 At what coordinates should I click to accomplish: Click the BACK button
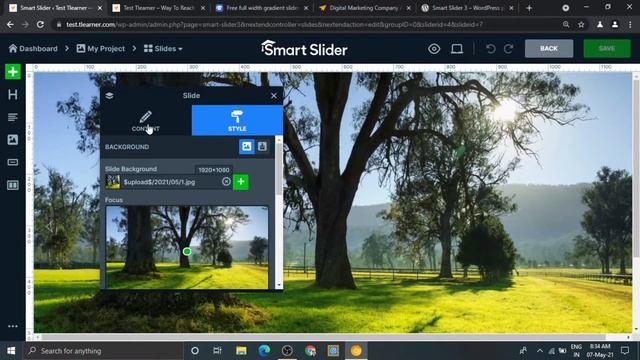click(549, 49)
